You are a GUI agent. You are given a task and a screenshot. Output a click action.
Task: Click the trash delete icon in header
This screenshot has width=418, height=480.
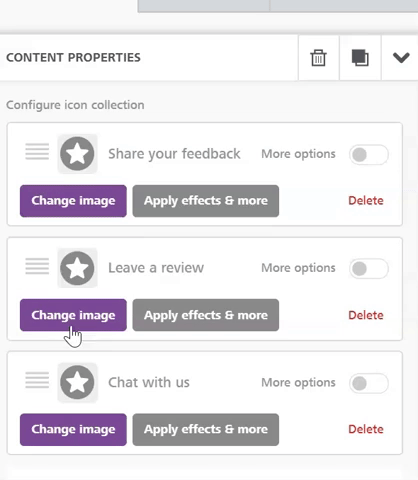pyautogui.click(x=318, y=58)
